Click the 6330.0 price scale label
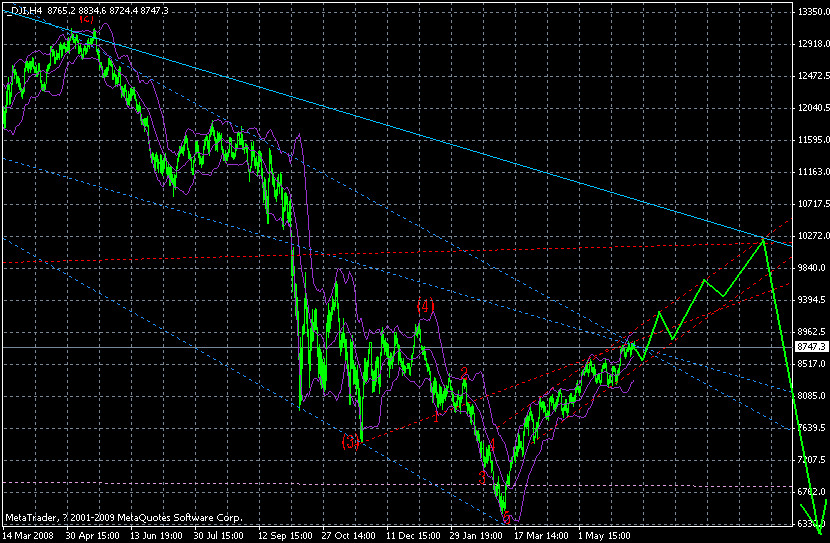This screenshot has width=830, height=543. coord(811,524)
